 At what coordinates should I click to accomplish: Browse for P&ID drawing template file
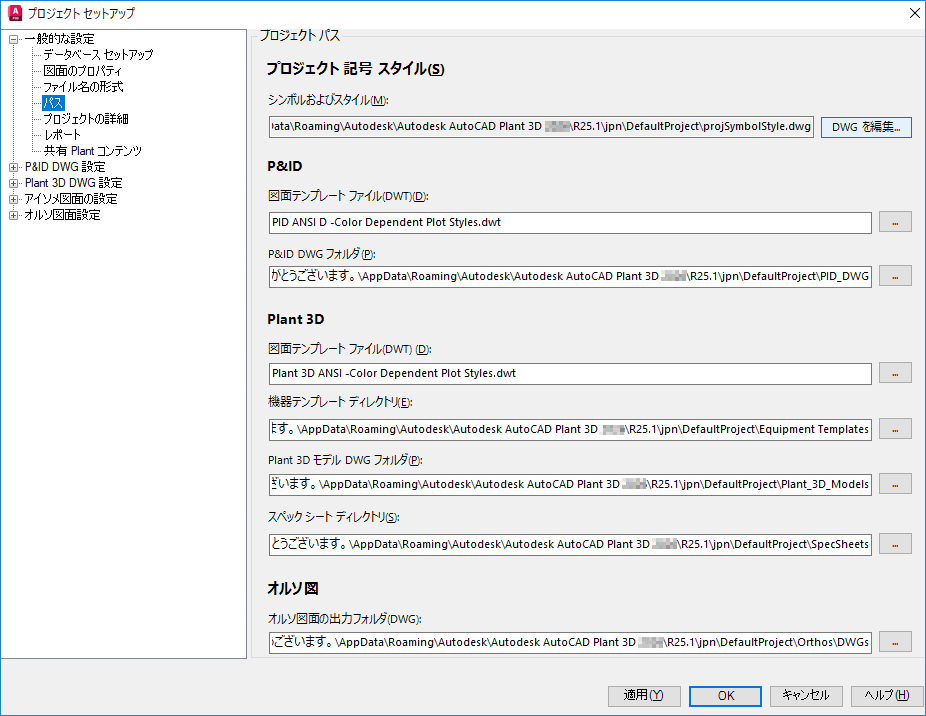click(895, 222)
